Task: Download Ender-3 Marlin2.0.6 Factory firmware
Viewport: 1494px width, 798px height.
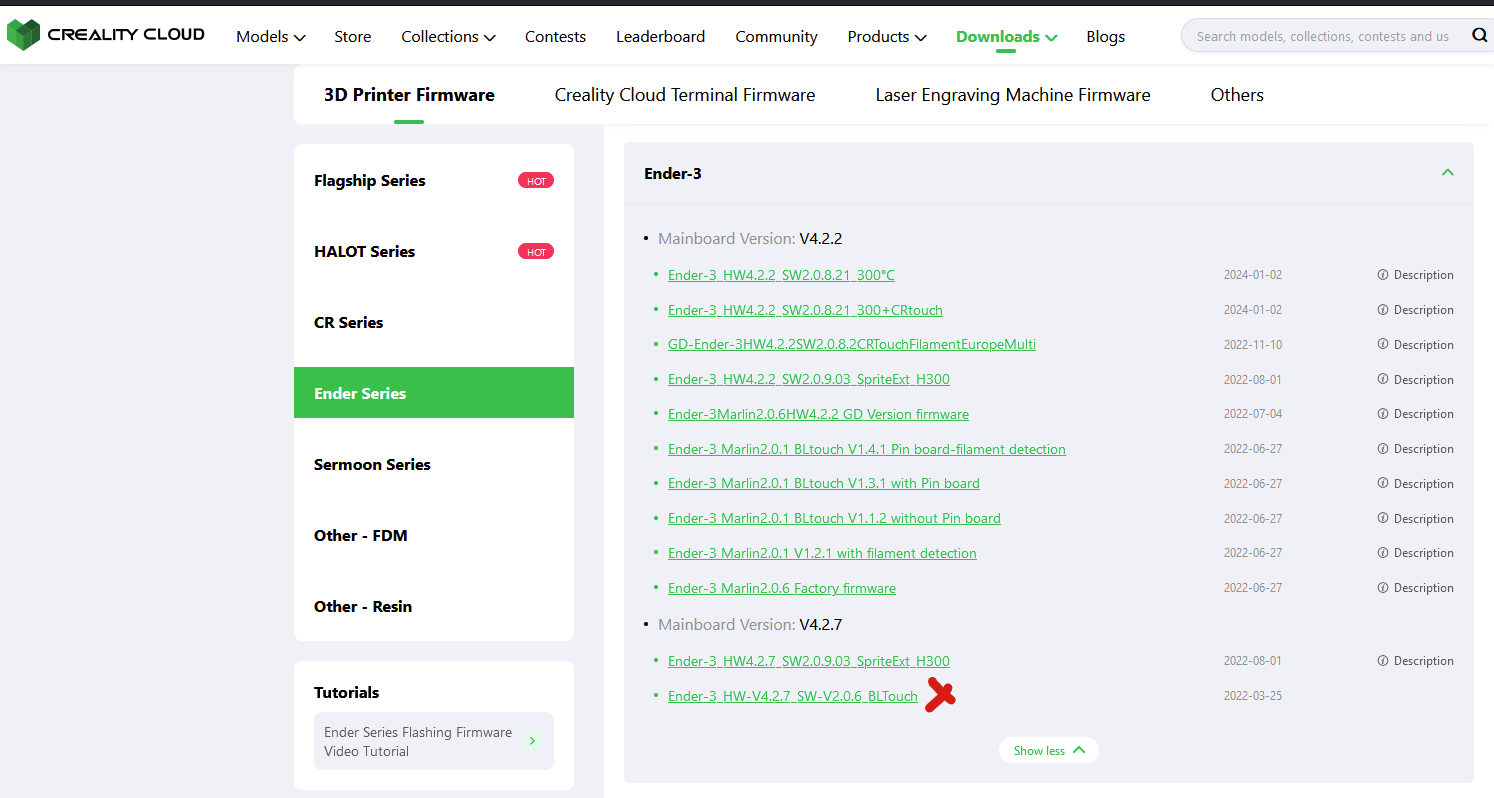Action: coord(782,588)
